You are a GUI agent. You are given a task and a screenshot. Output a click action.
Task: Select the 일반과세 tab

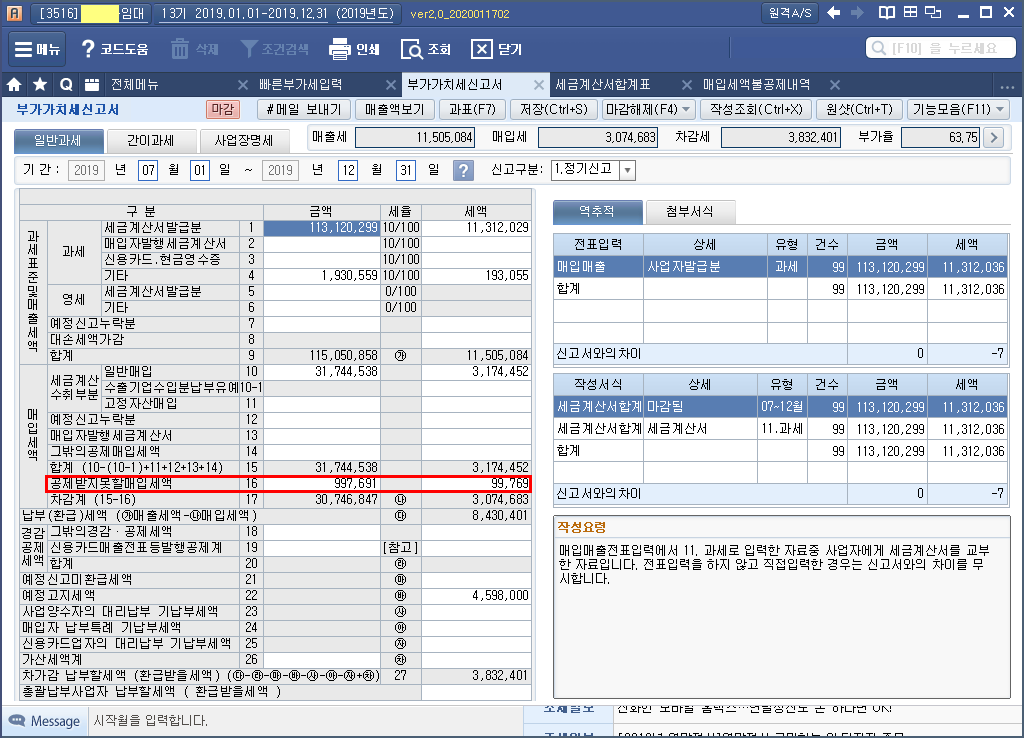(x=58, y=140)
